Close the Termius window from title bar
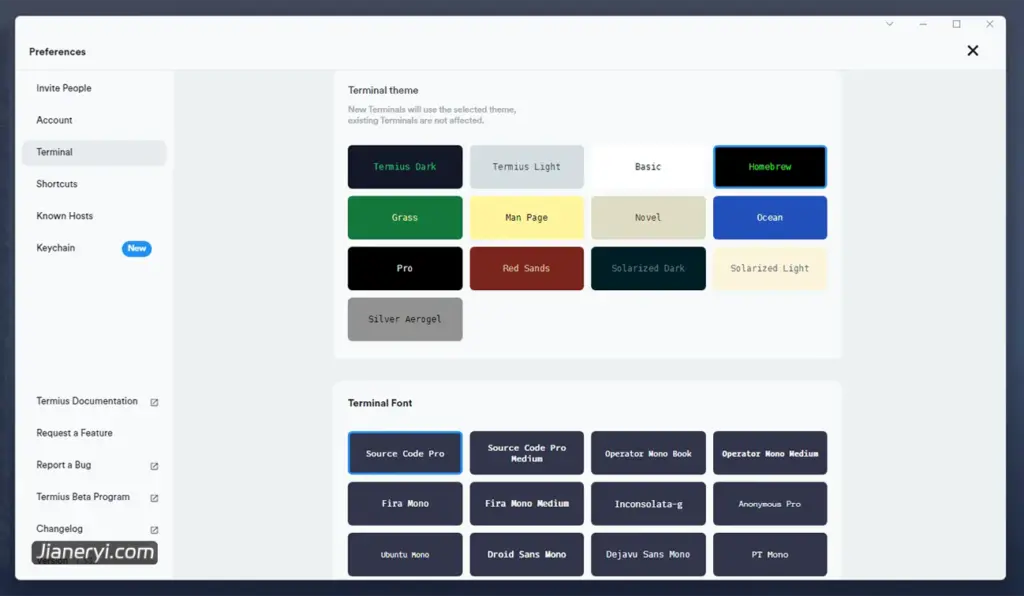The width and height of the screenshot is (1024, 596). [x=990, y=24]
